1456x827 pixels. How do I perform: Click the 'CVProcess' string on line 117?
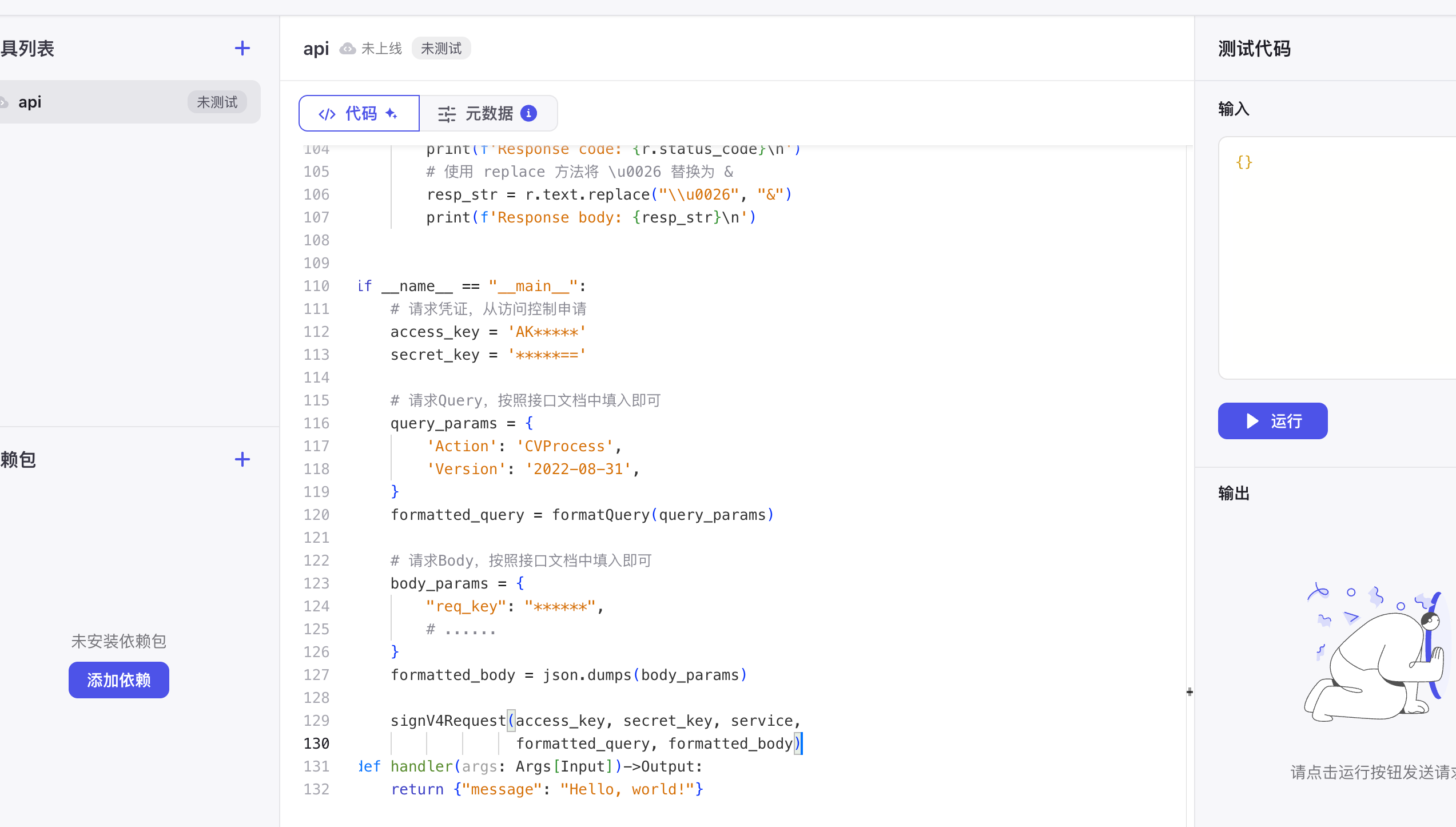[x=564, y=446]
